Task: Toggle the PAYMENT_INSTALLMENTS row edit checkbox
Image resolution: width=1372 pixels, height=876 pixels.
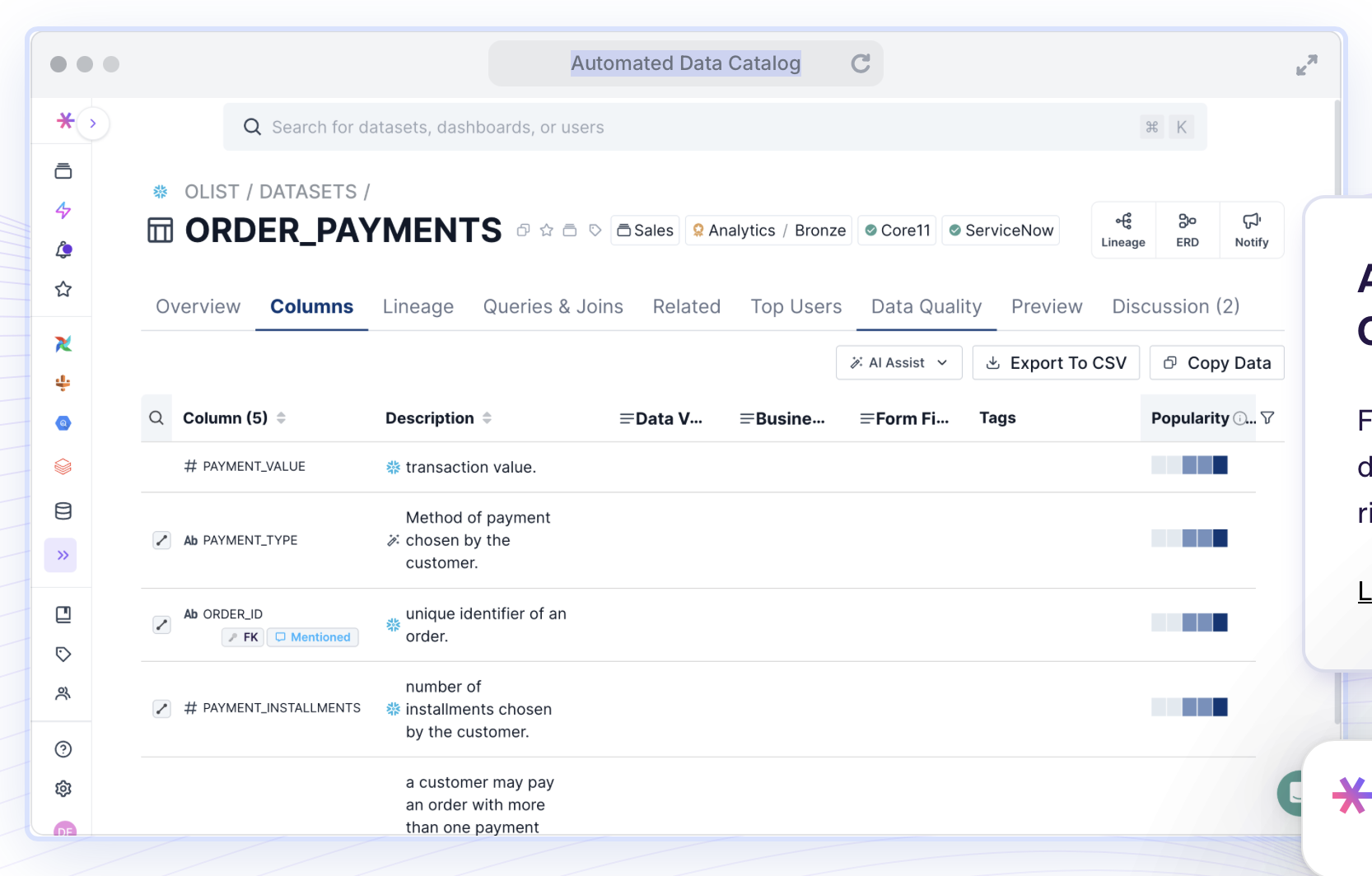Action: (x=161, y=709)
